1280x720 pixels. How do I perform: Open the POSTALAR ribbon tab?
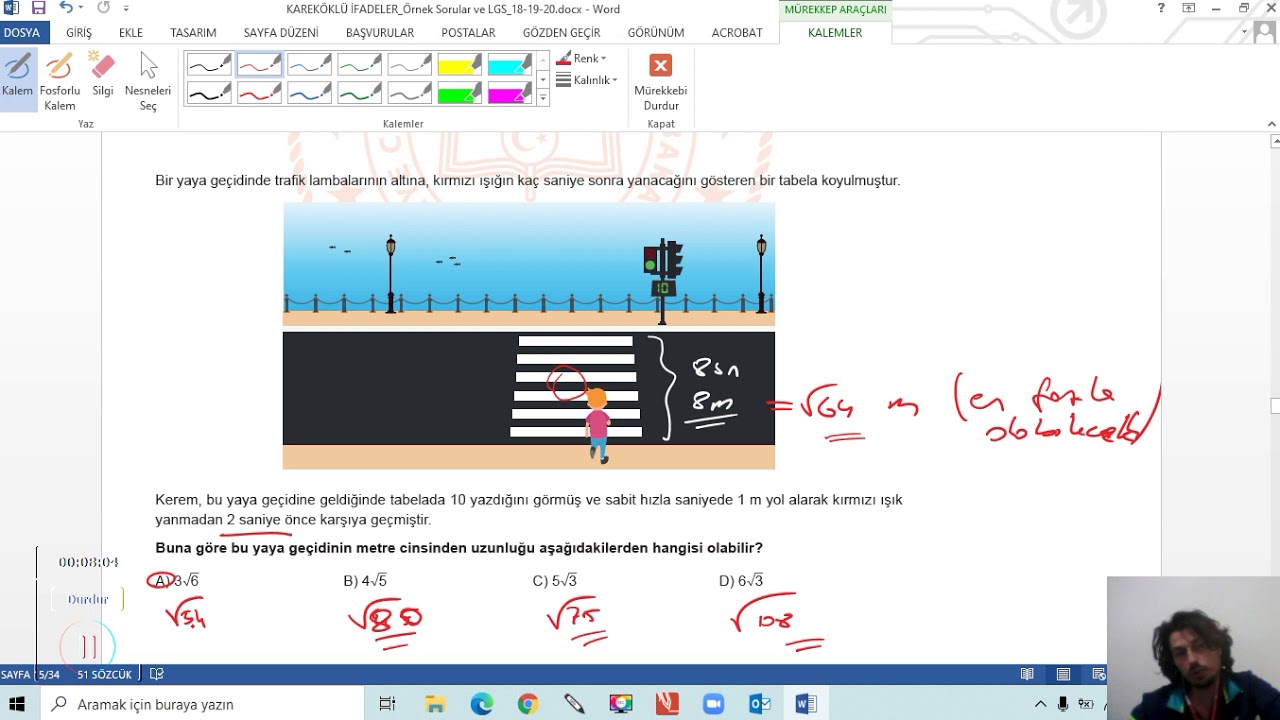[x=468, y=33]
